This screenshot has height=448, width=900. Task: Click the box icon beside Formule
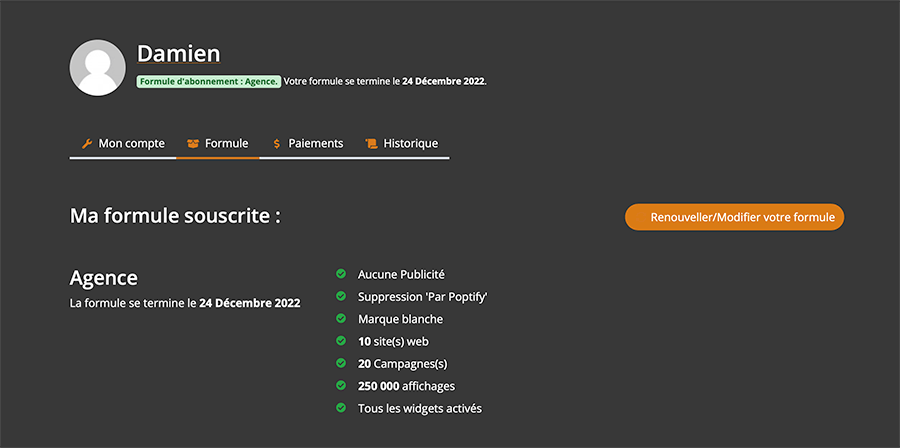[x=193, y=143]
